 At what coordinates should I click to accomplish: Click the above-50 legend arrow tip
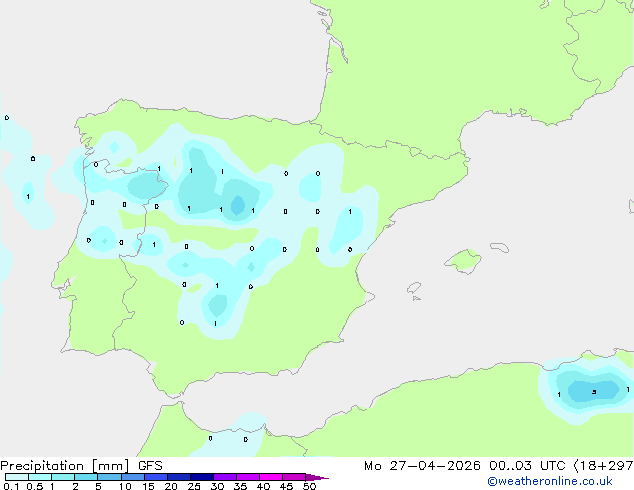coord(317,477)
